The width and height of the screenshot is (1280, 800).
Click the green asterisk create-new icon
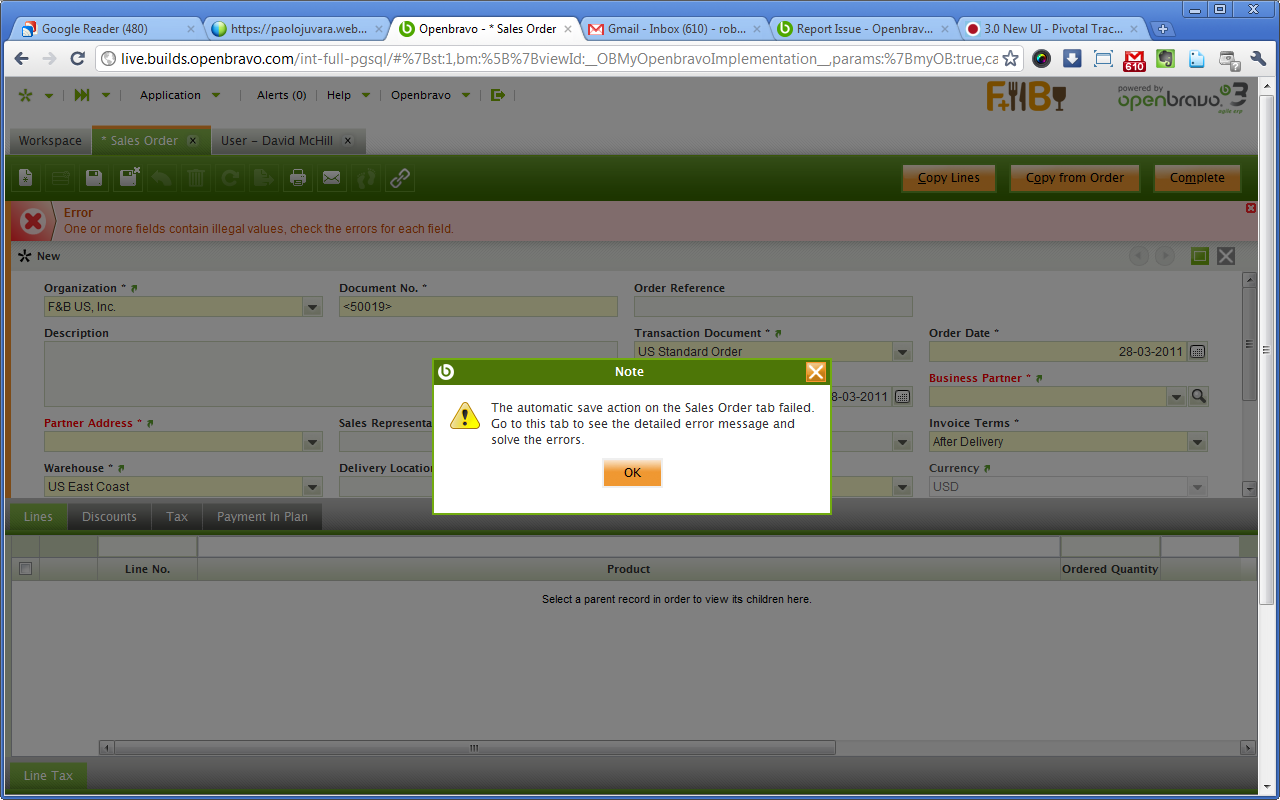point(25,95)
